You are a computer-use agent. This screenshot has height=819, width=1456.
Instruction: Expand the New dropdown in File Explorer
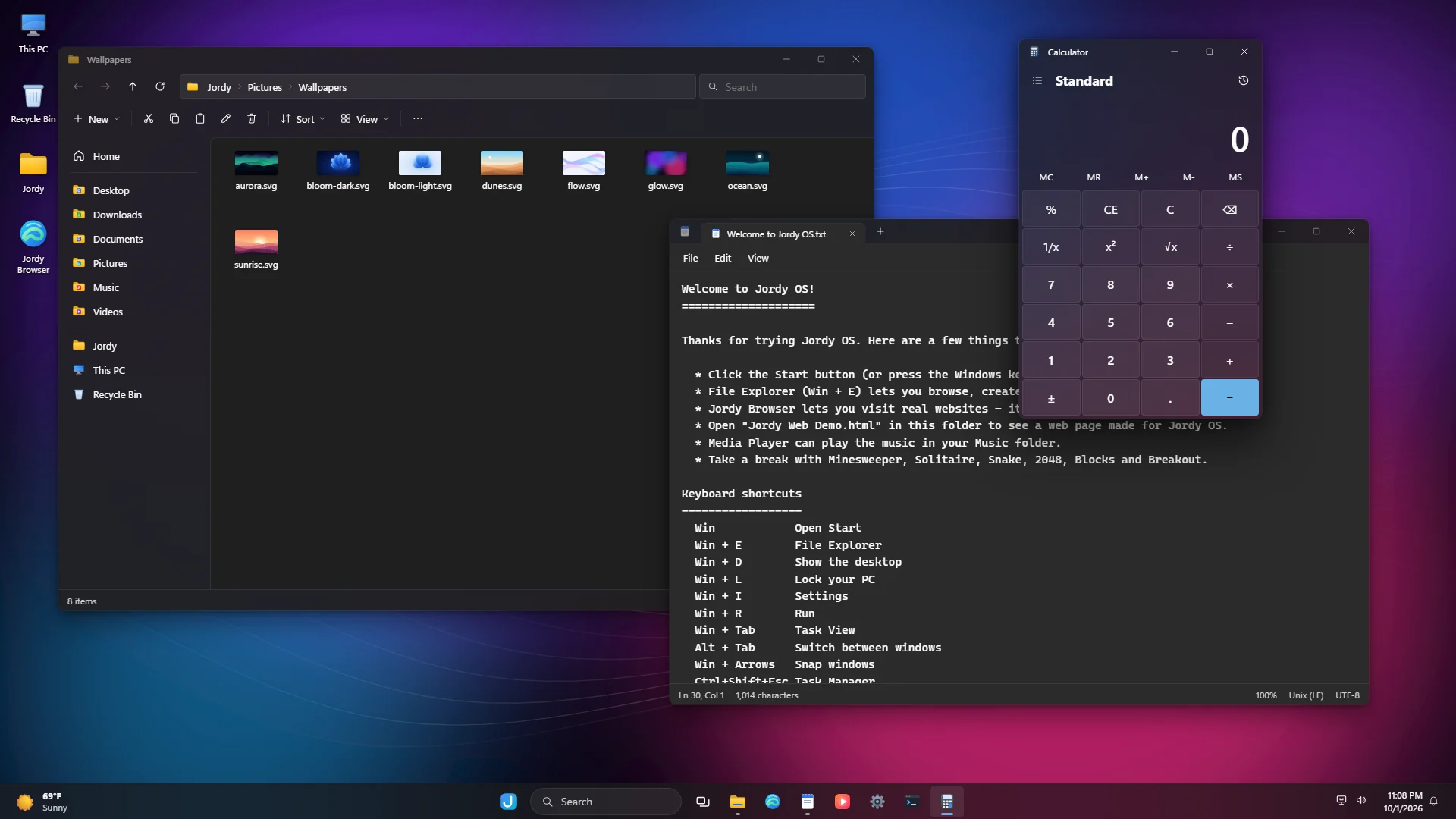click(97, 119)
